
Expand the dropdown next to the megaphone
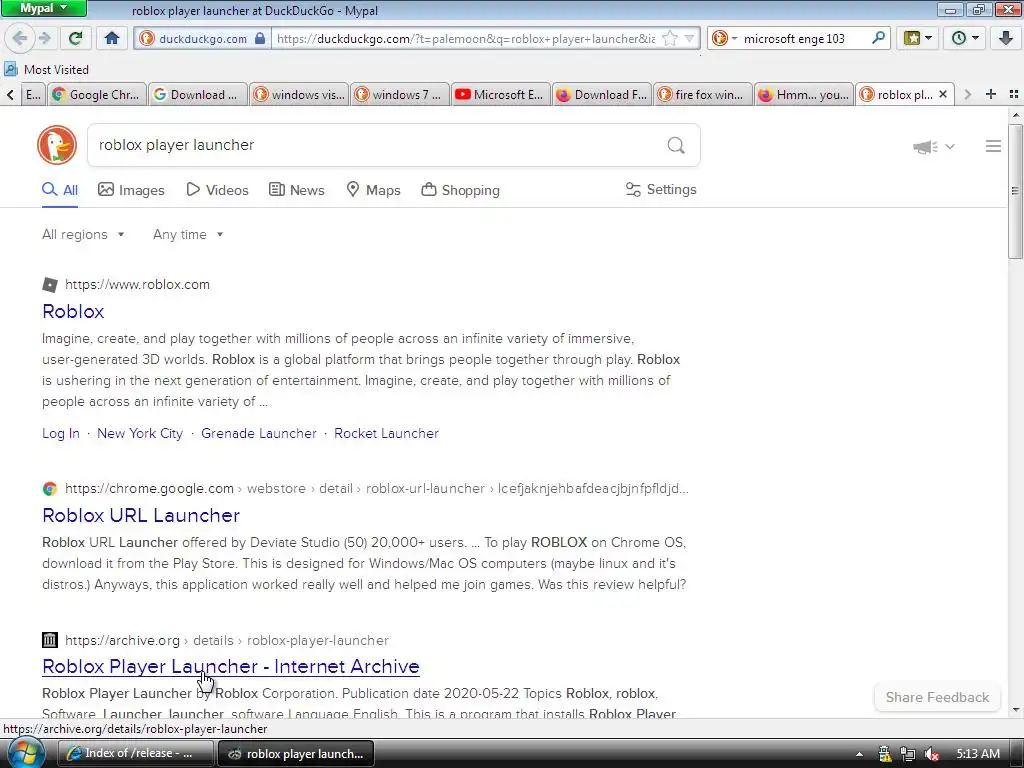(x=950, y=147)
